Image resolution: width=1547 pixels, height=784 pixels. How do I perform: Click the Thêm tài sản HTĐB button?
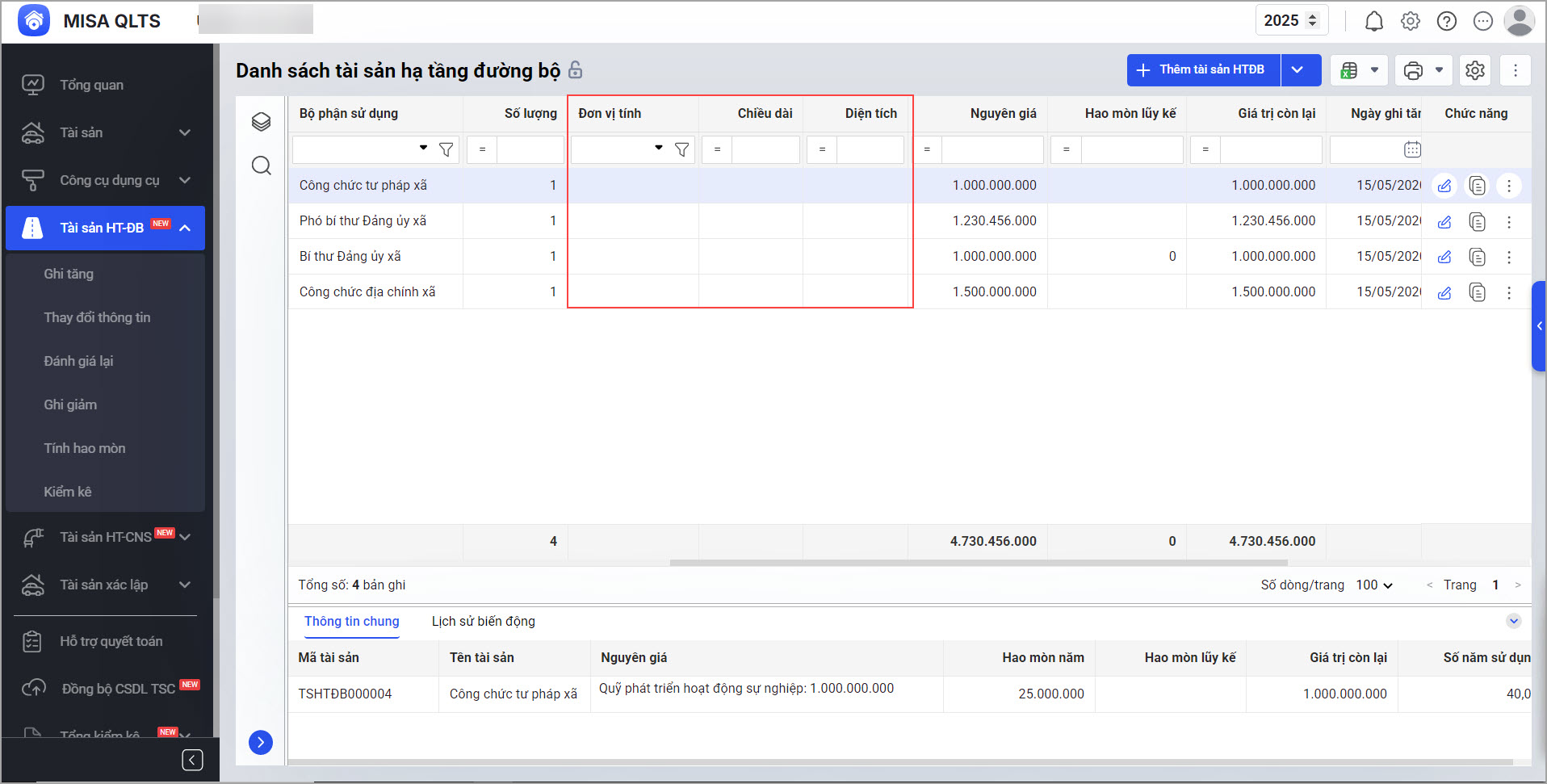[x=1203, y=70]
